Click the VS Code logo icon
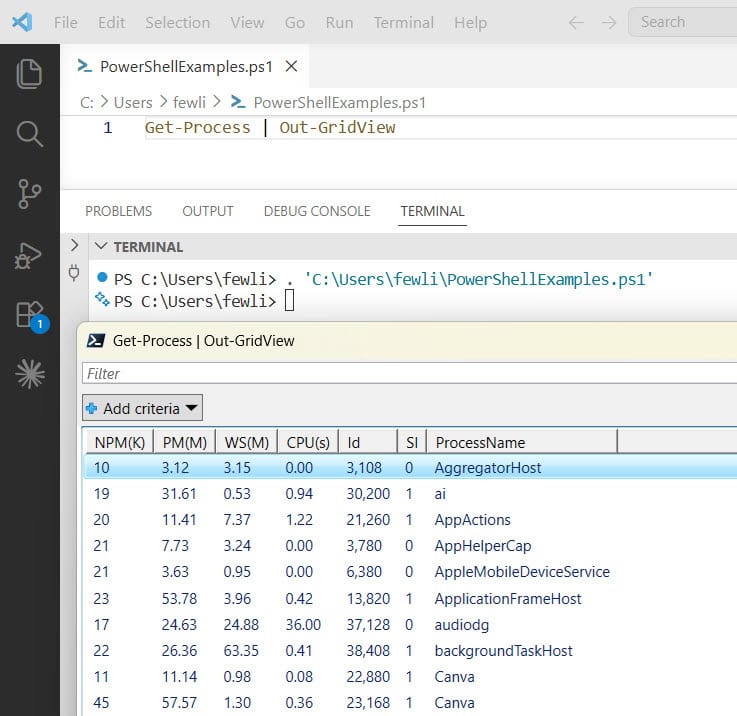 coord(22,22)
